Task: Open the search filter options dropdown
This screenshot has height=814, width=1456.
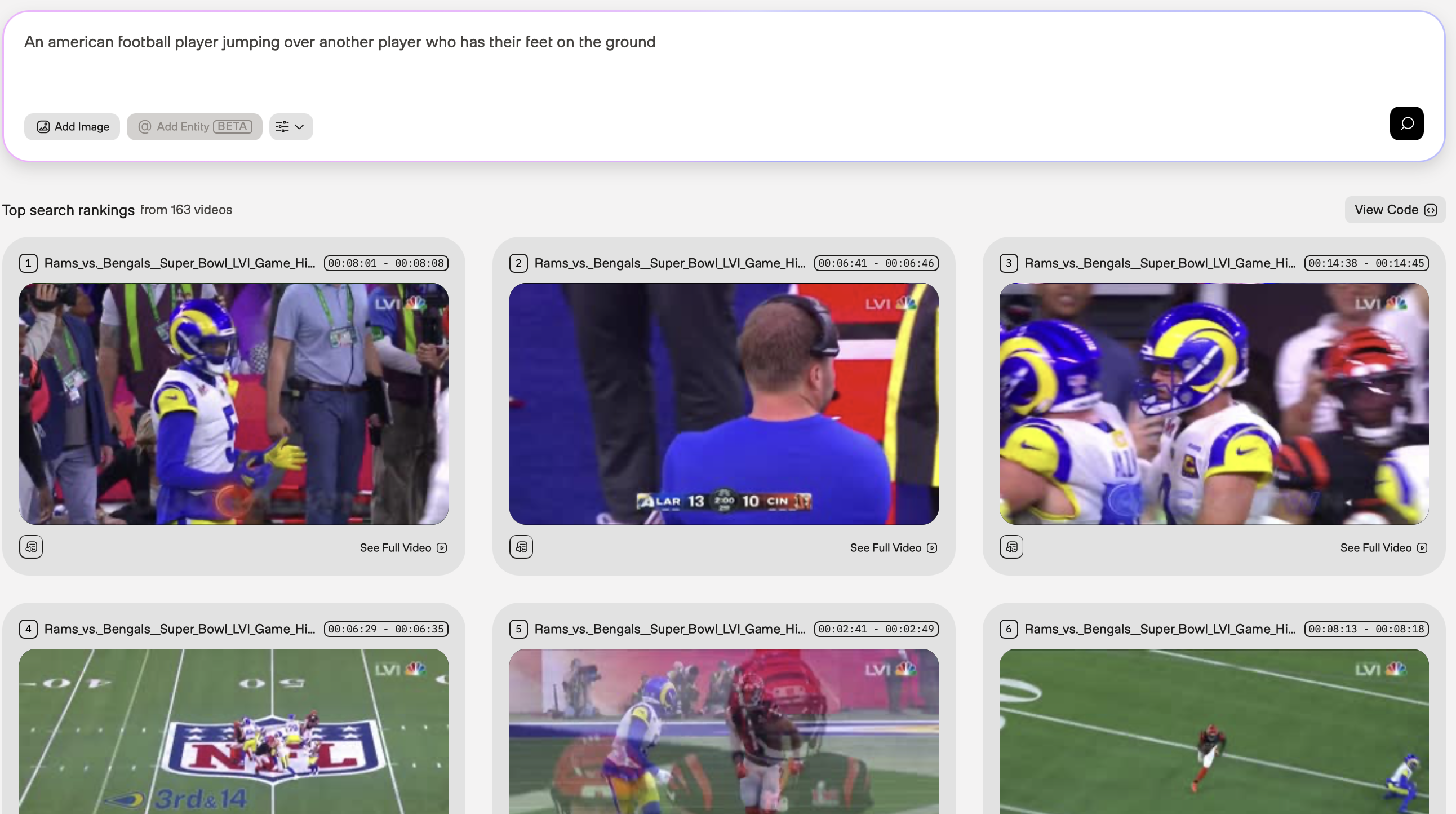Action: [291, 127]
